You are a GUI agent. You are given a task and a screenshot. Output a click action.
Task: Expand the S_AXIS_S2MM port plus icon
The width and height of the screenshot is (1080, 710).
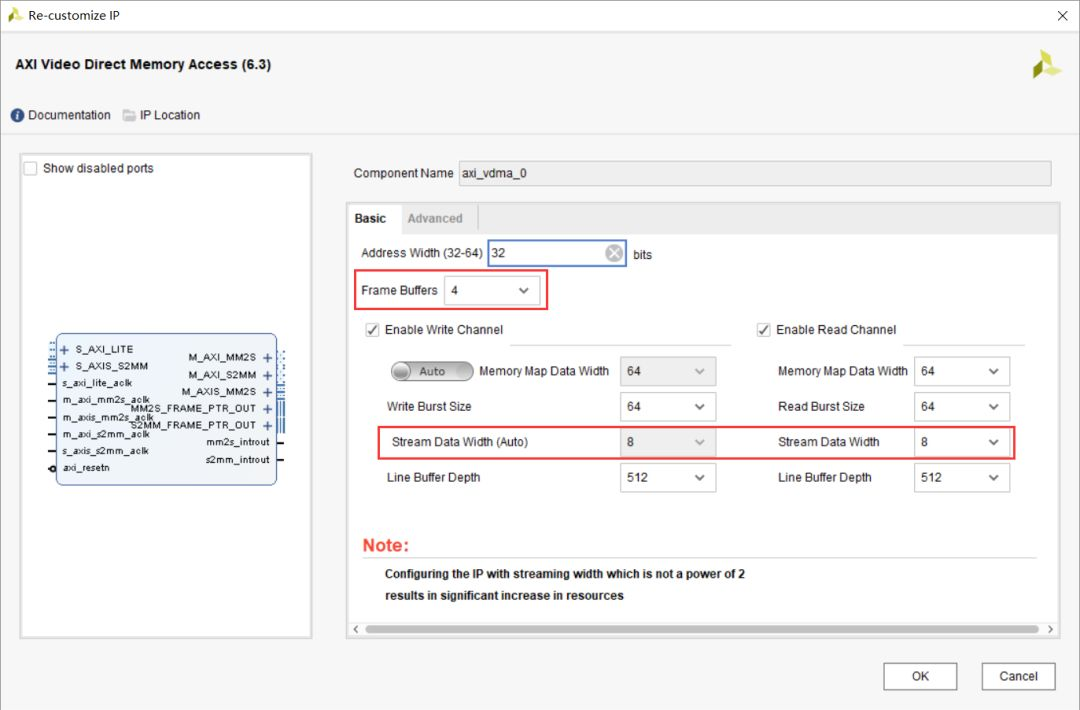[64, 366]
